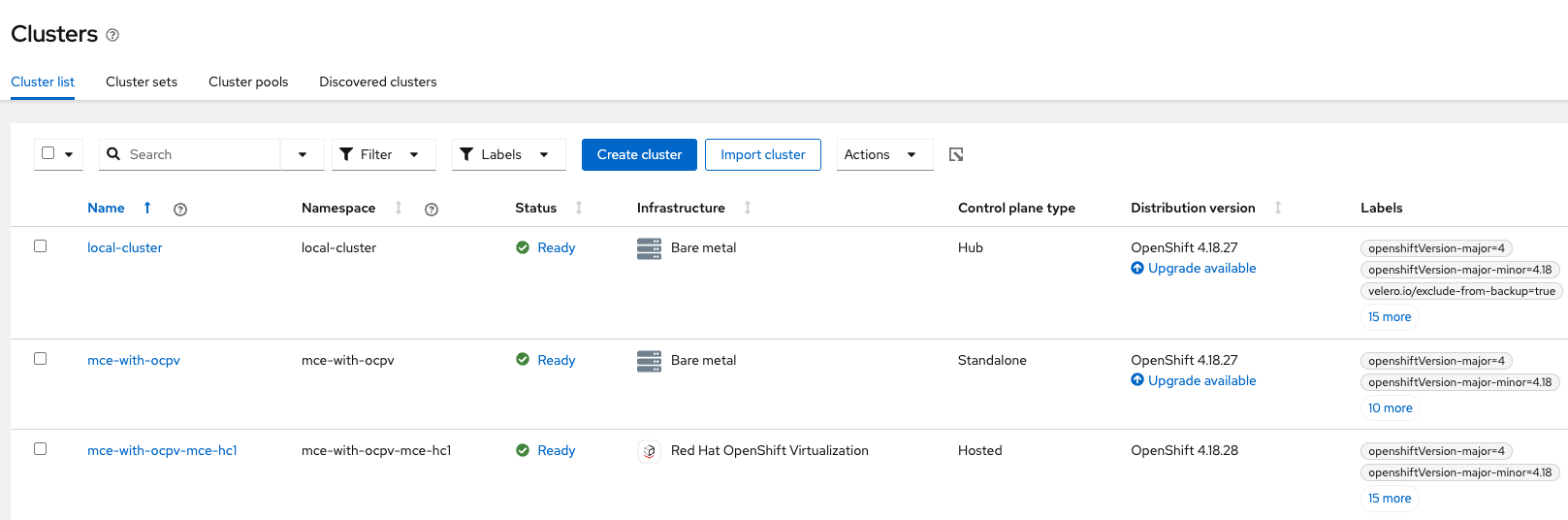The height and width of the screenshot is (520, 1568).
Task: Select the local-cluster row checkbox
Action: pyautogui.click(x=41, y=246)
